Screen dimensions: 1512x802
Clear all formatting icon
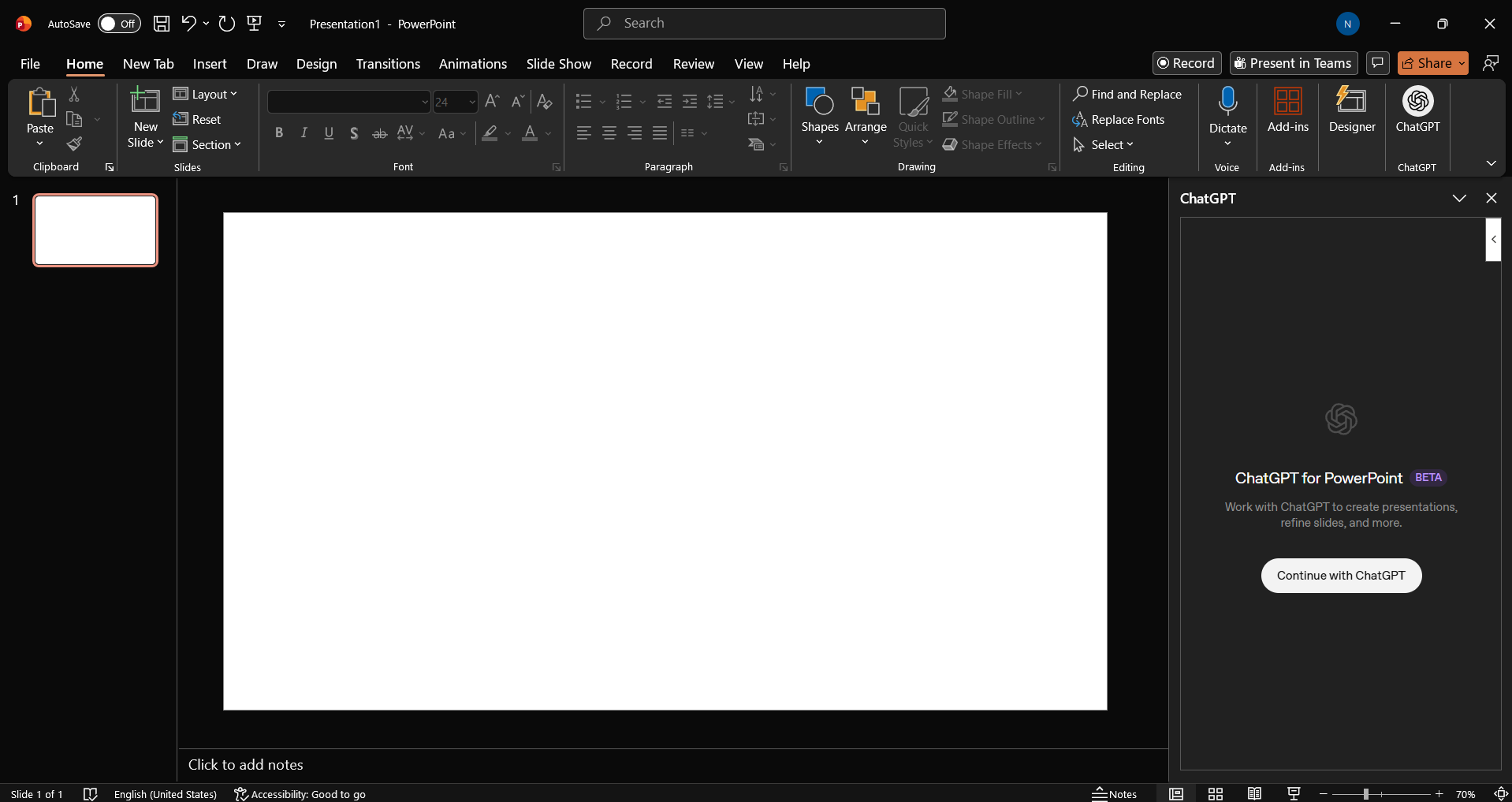pos(544,101)
